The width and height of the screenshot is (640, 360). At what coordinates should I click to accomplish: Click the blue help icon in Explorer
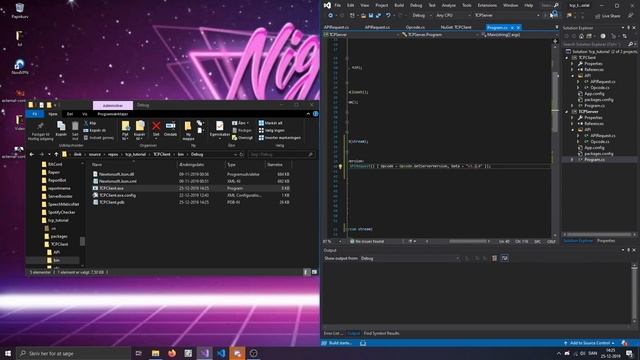[x=316, y=114]
